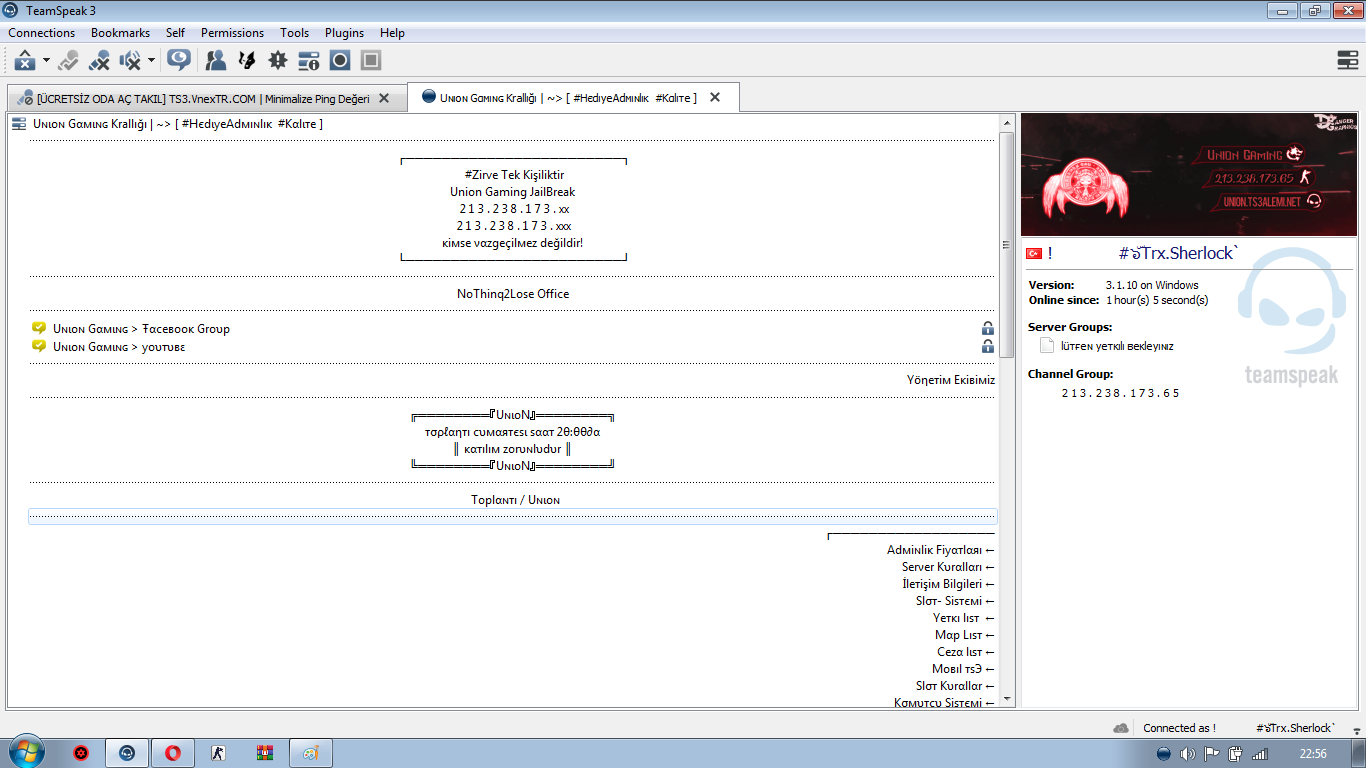The height and width of the screenshot is (768, 1366).
Task: Click the volume icon in the system tray
Action: [x=1187, y=754]
